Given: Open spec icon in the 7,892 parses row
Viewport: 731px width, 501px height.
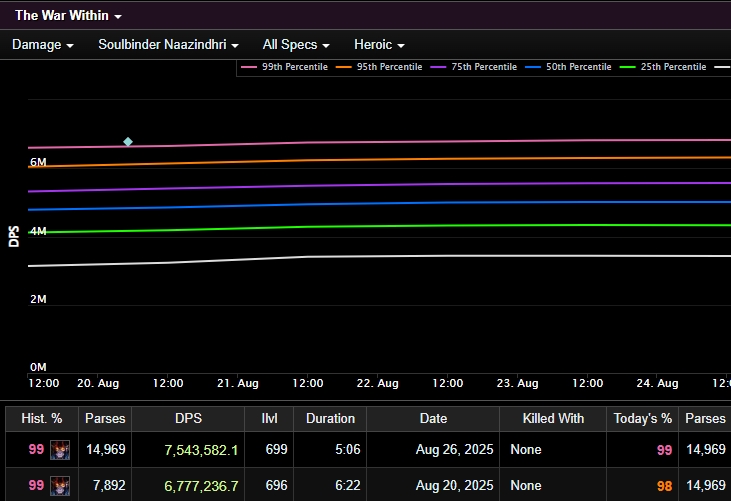Looking at the screenshot, I should [60, 486].
